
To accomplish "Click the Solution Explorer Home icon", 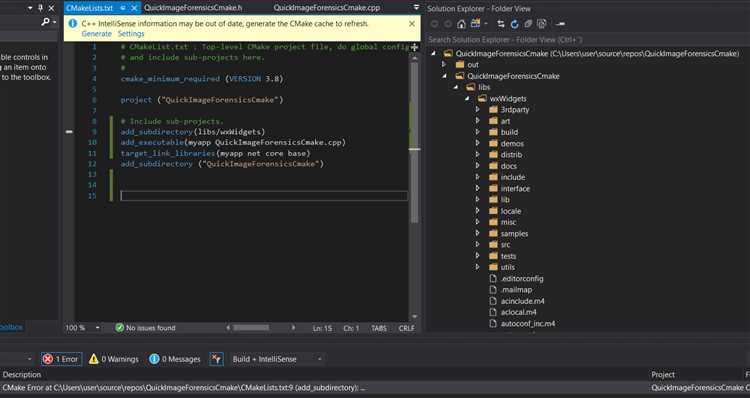I will point(461,24).
